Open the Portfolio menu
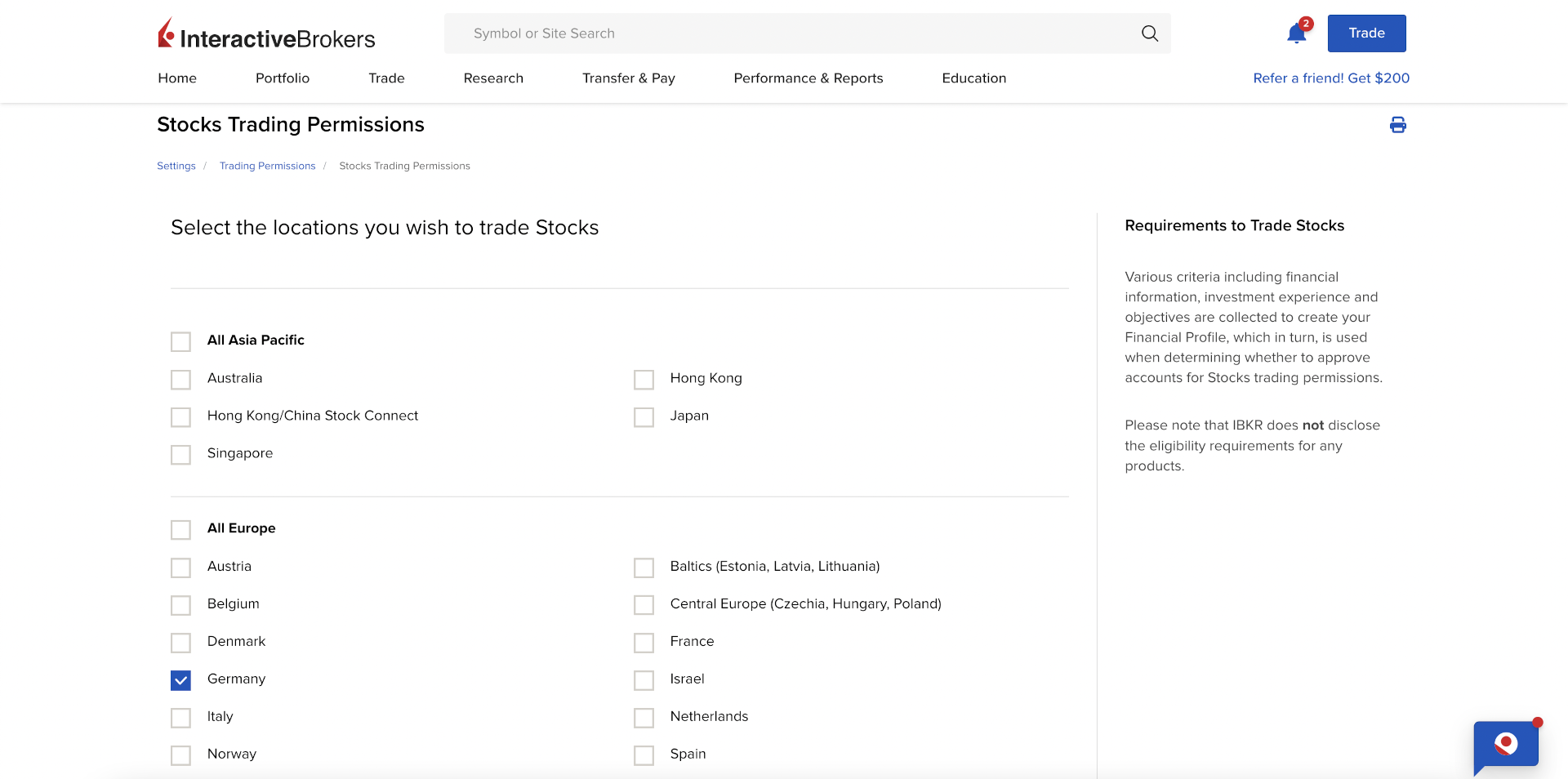Viewport: 1568px width, 779px height. [x=282, y=78]
